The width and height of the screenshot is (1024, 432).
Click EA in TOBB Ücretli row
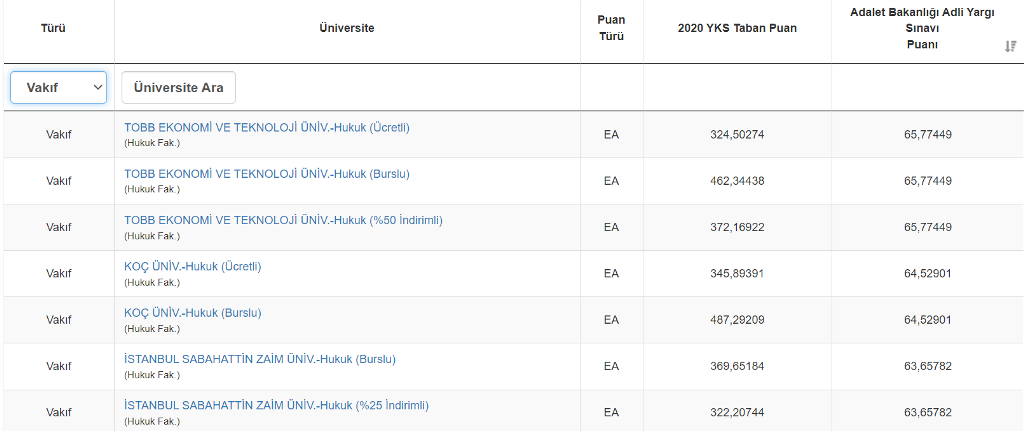coord(611,134)
